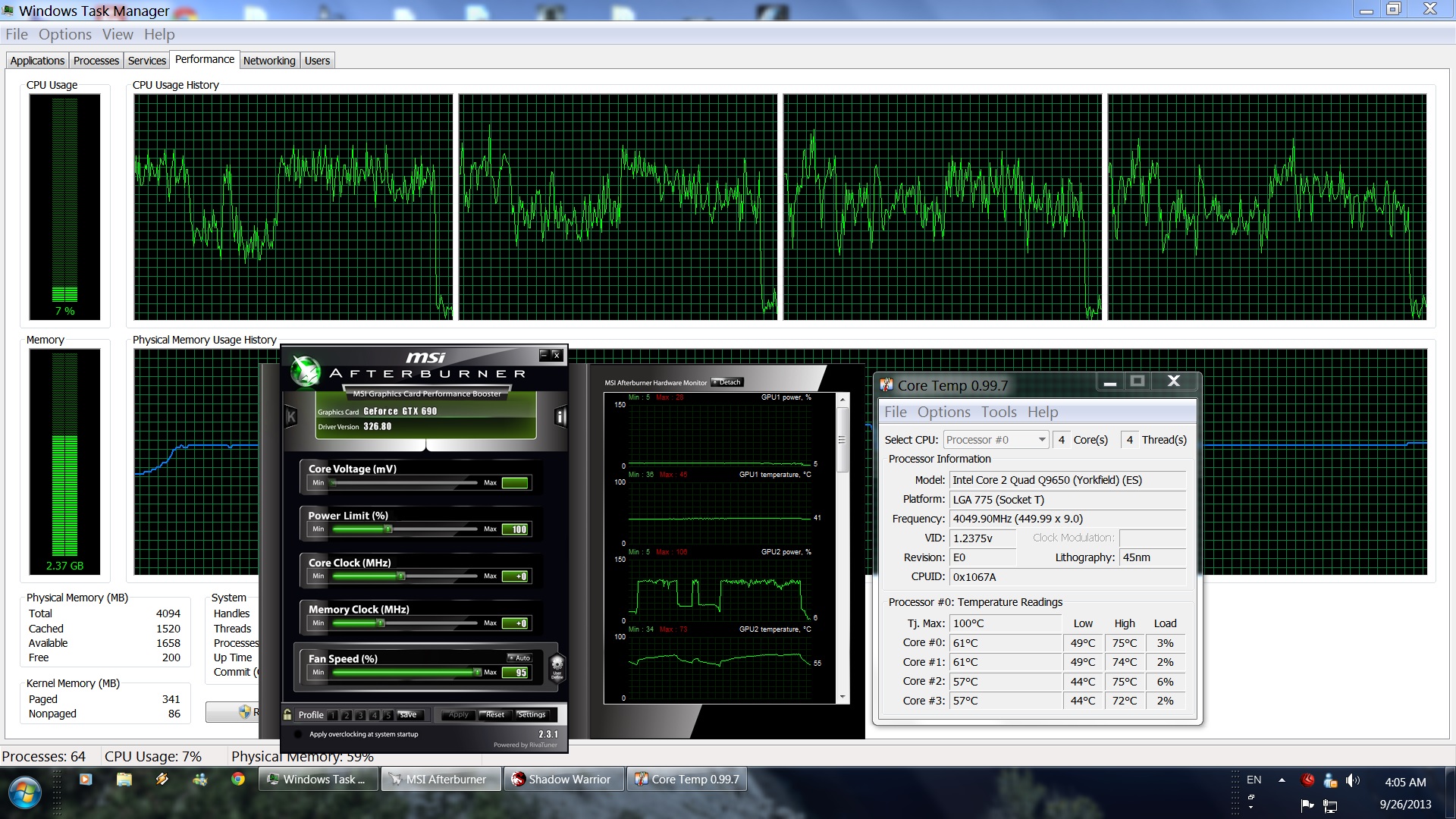The width and height of the screenshot is (1456, 819).
Task: Open the Afterburner info 'i' panel
Action: click(x=560, y=416)
